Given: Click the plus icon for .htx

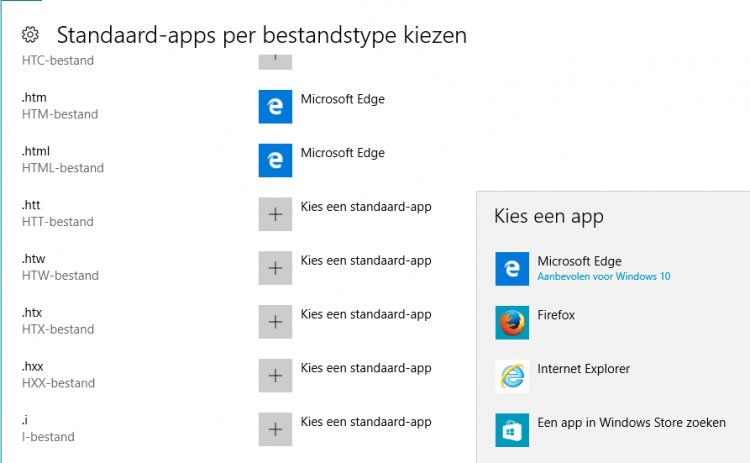Looking at the screenshot, I should point(275,322).
